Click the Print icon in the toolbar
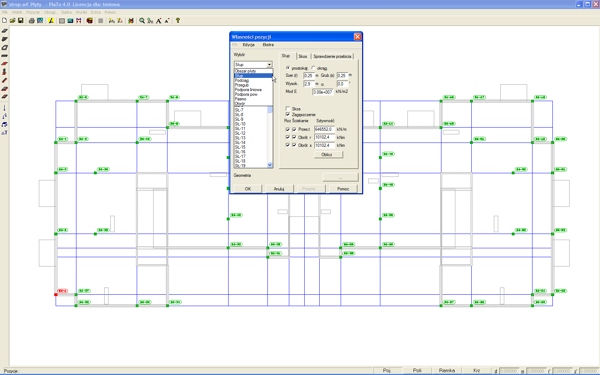 click(x=32, y=21)
